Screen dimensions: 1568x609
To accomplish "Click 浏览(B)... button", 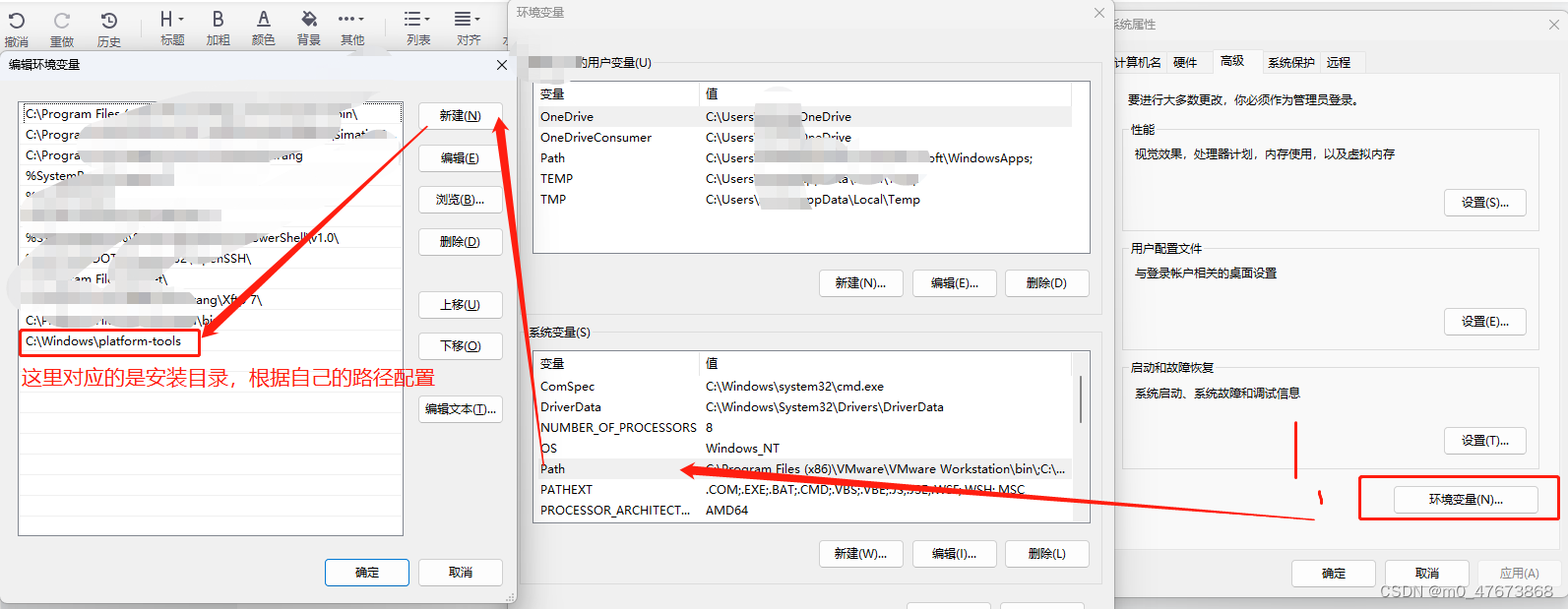I will (x=460, y=200).
